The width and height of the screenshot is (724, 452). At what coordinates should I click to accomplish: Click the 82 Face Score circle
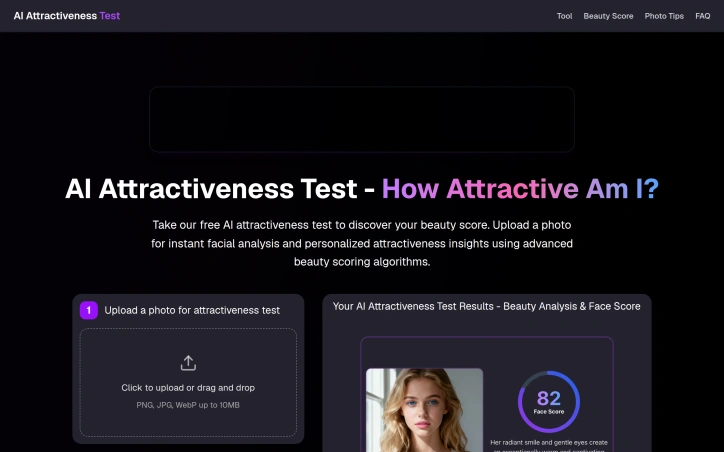tap(549, 402)
